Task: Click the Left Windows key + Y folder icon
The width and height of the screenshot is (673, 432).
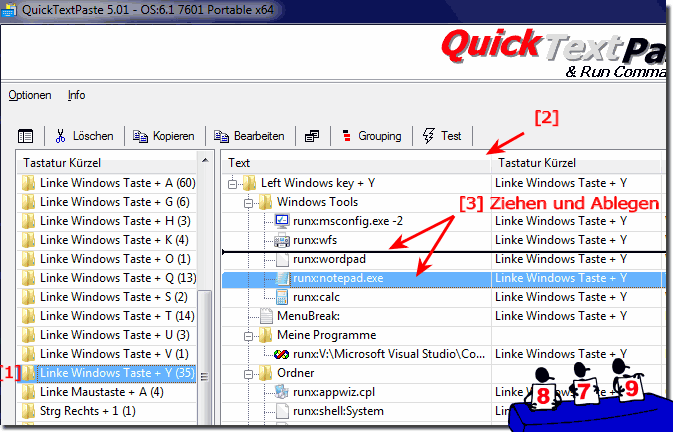Action: click(x=249, y=183)
